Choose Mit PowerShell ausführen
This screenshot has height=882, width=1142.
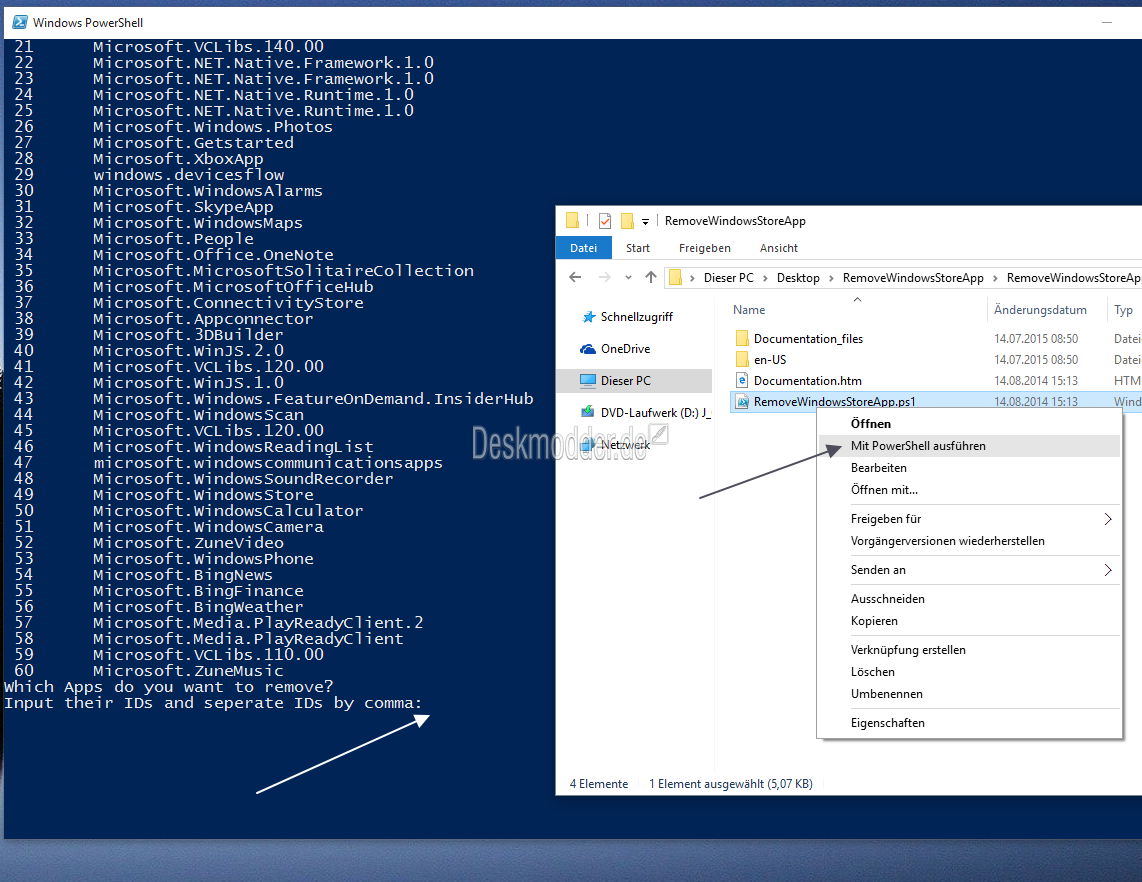(x=969, y=446)
